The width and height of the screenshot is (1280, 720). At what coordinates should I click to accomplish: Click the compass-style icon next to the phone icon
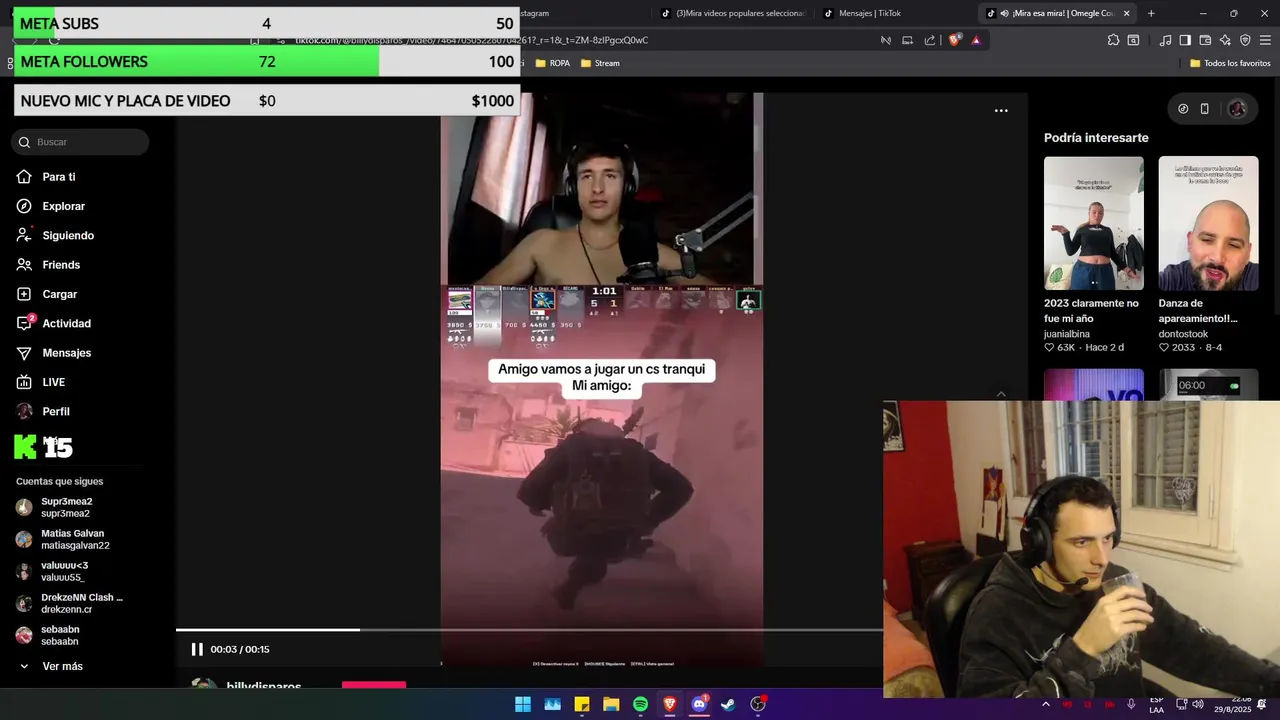(x=1183, y=109)
